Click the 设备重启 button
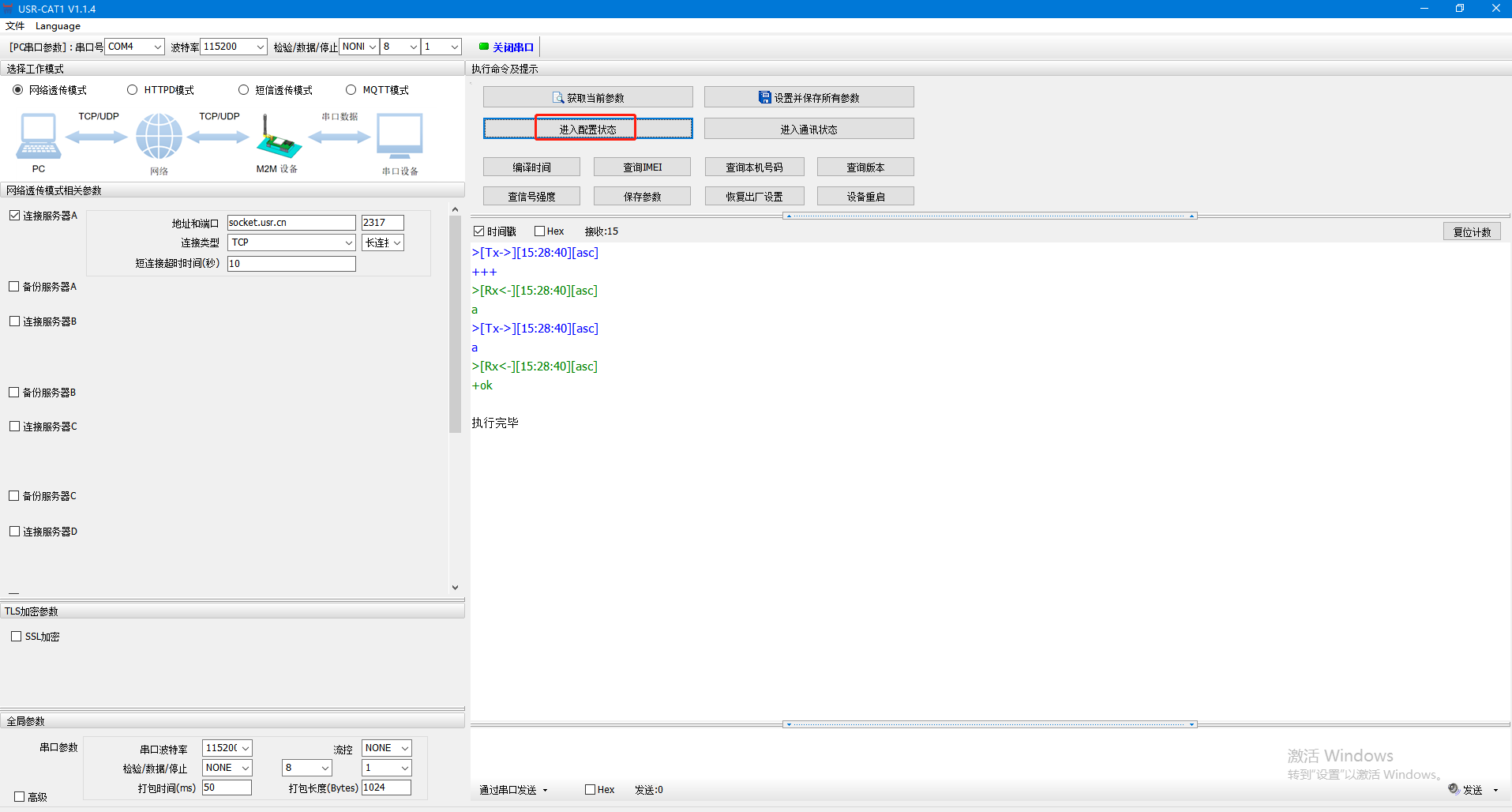This screenshot has height=812, width=1512. [865, 197]
